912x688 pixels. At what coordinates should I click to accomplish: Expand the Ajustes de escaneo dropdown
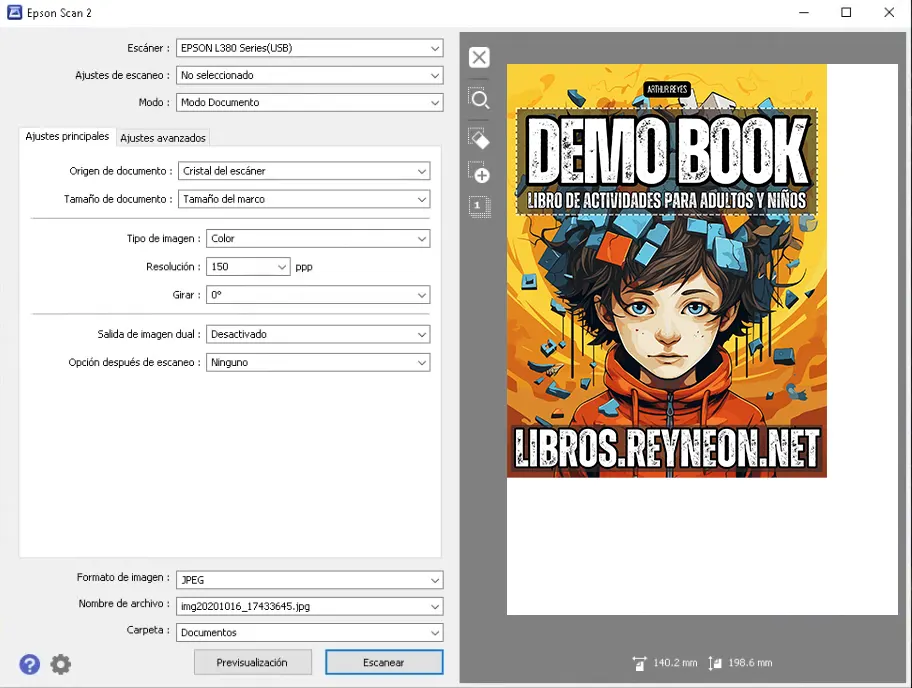309,76
